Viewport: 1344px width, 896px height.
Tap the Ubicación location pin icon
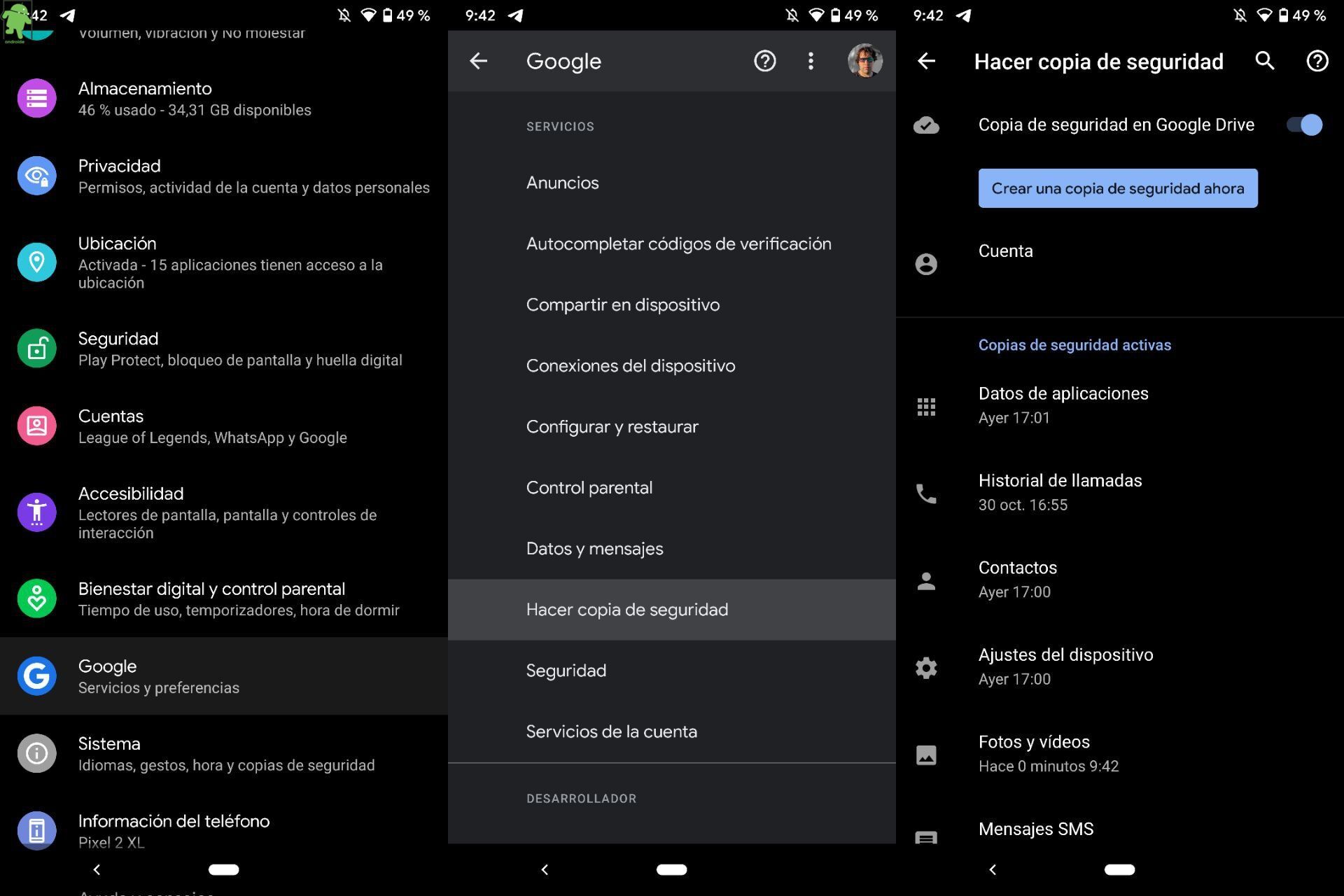tap(36, 262)
